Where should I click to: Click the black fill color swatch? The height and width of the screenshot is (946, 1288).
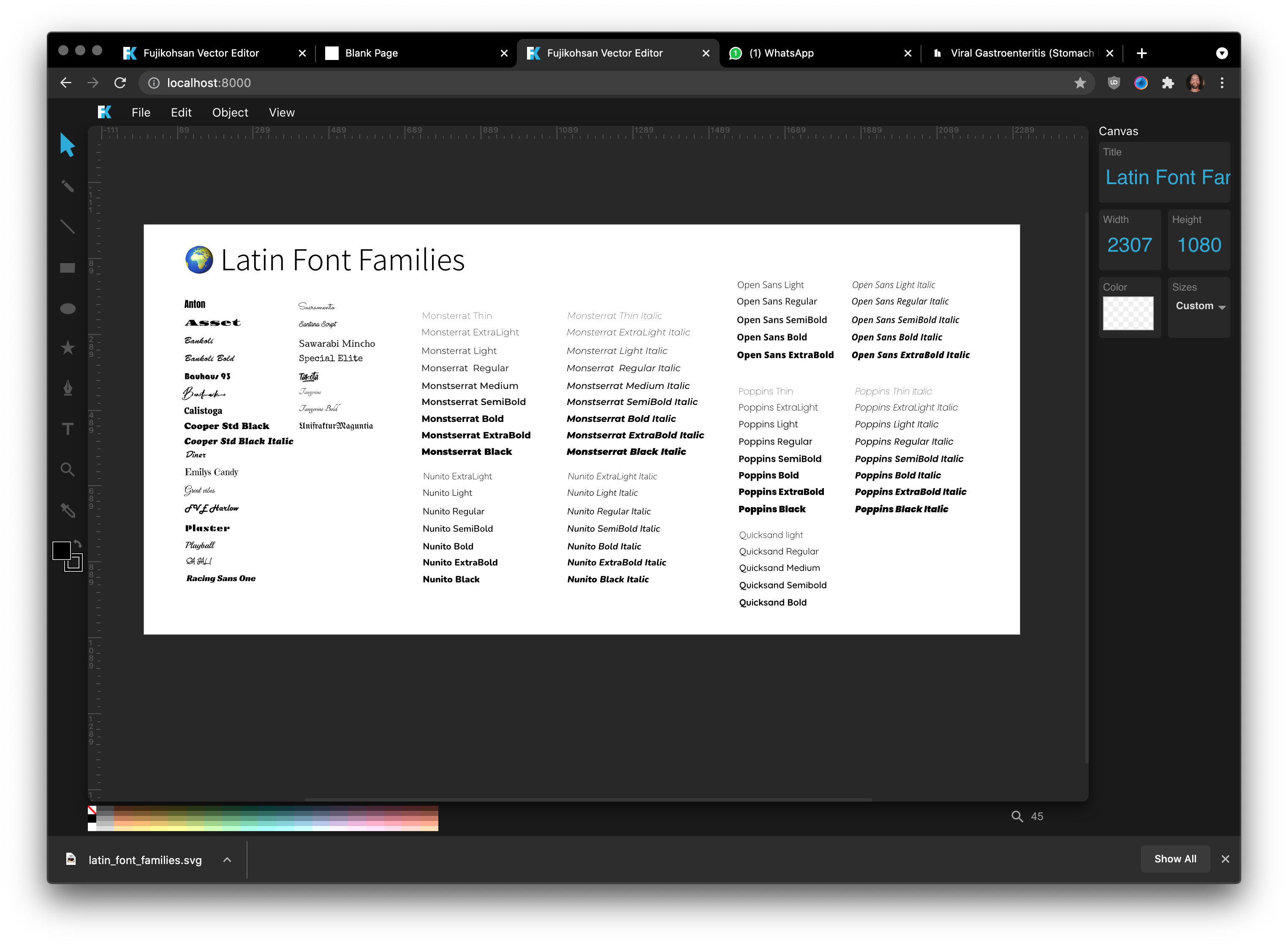click(x=61, y=551)
